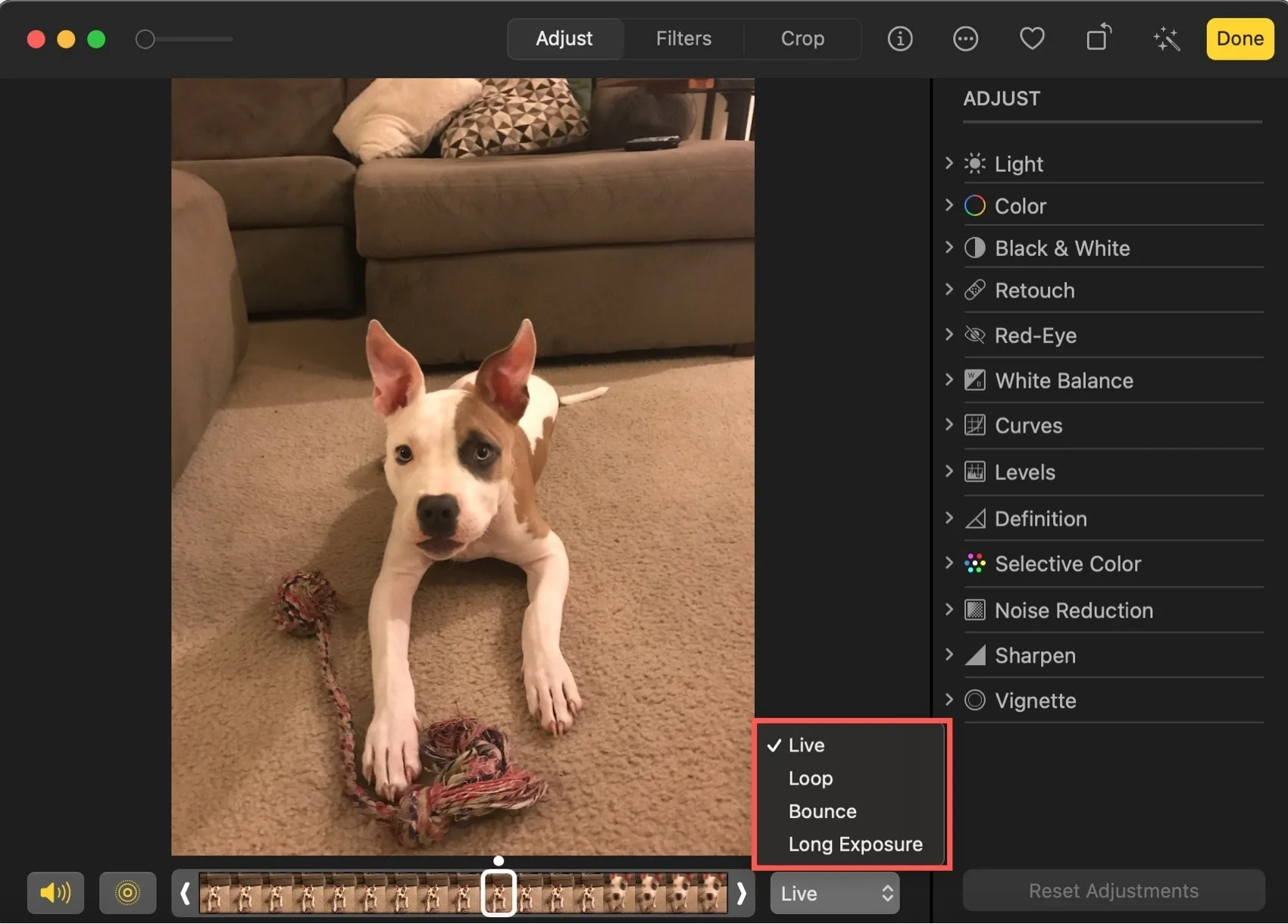Expand the Retouch section

tap(949, 289)
